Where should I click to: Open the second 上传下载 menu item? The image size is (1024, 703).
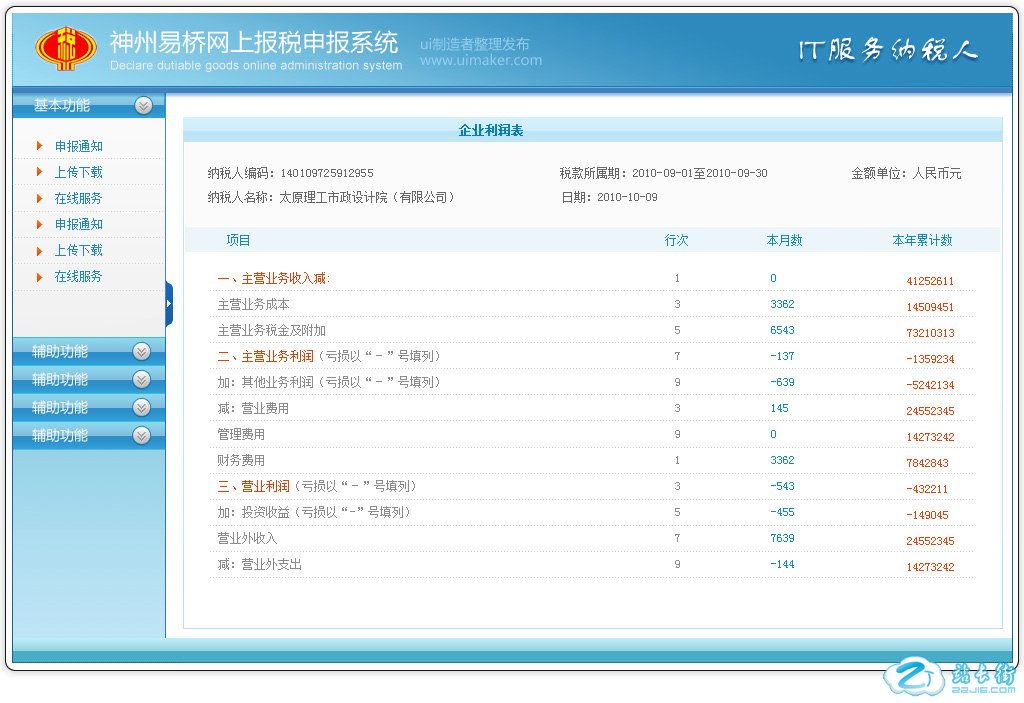point(78,250)
